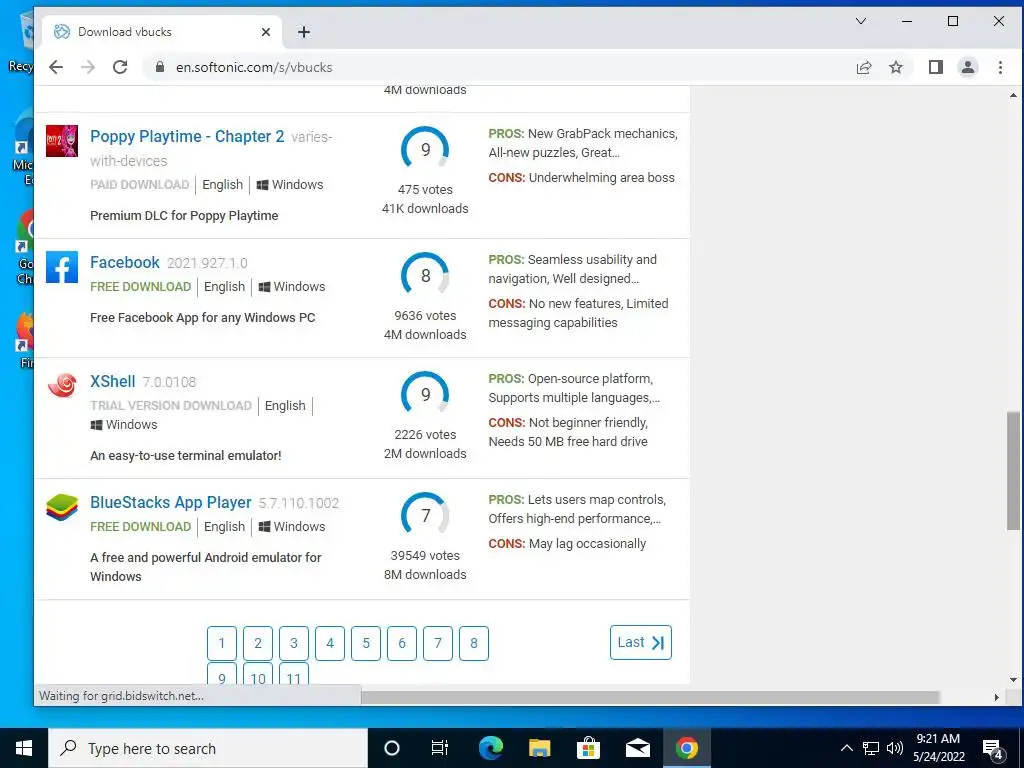Viewport: 1024px width, 768px height.
Task: Click FREE DOWNLOAD for Facebook
Action: pos(140,287)
